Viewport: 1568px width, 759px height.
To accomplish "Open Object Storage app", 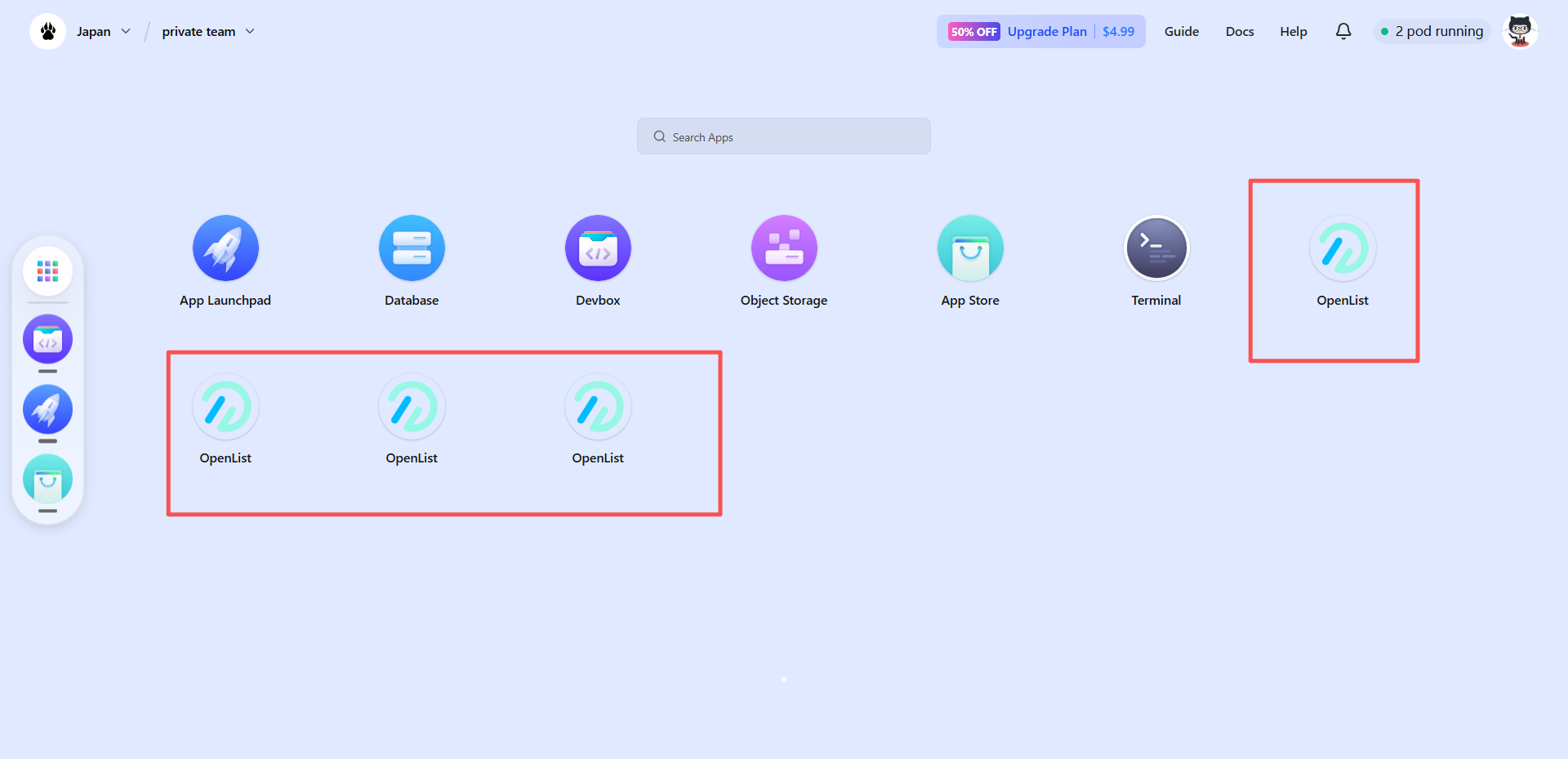I will point(784,248).
